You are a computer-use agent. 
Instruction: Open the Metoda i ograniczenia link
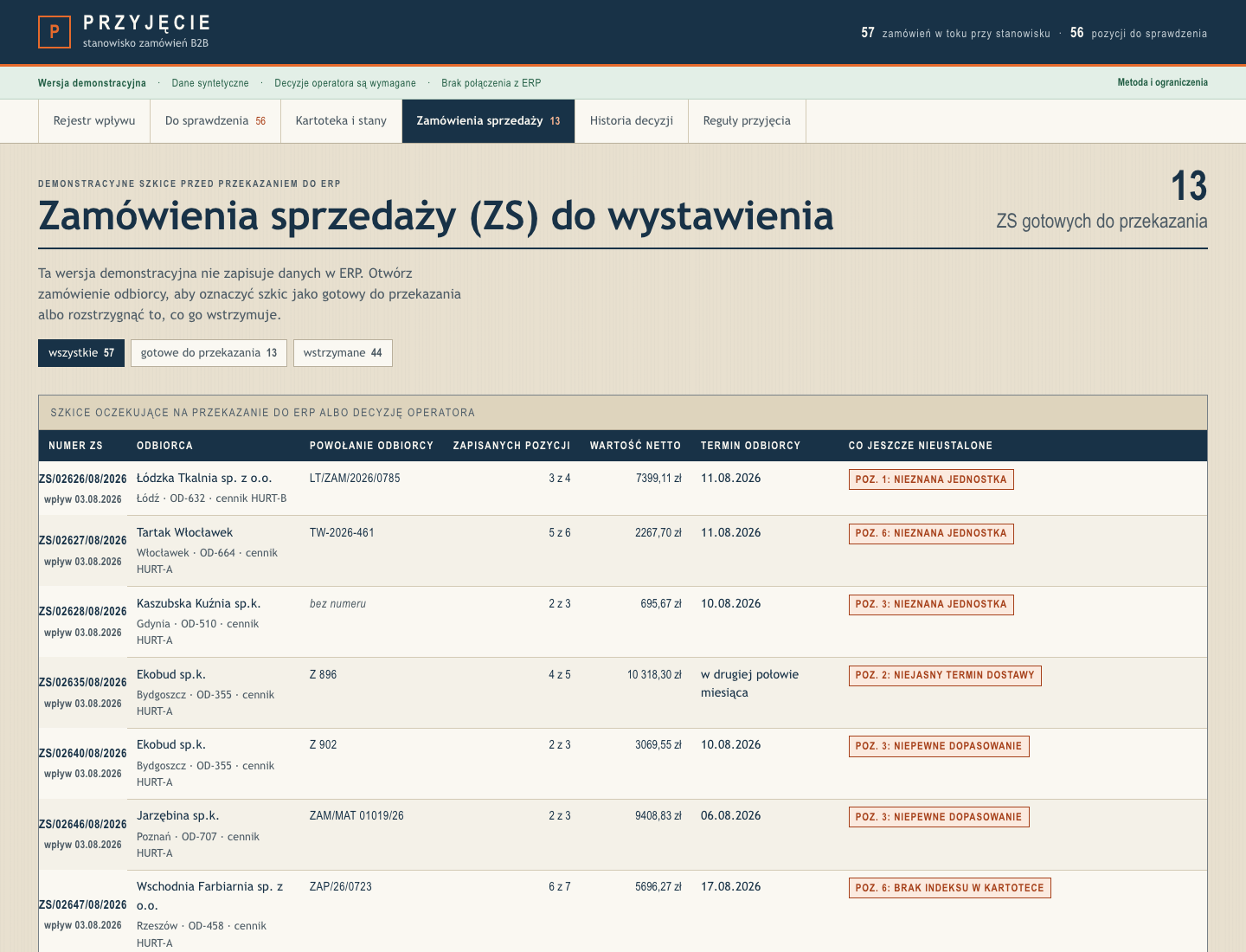coord(1162,83)
